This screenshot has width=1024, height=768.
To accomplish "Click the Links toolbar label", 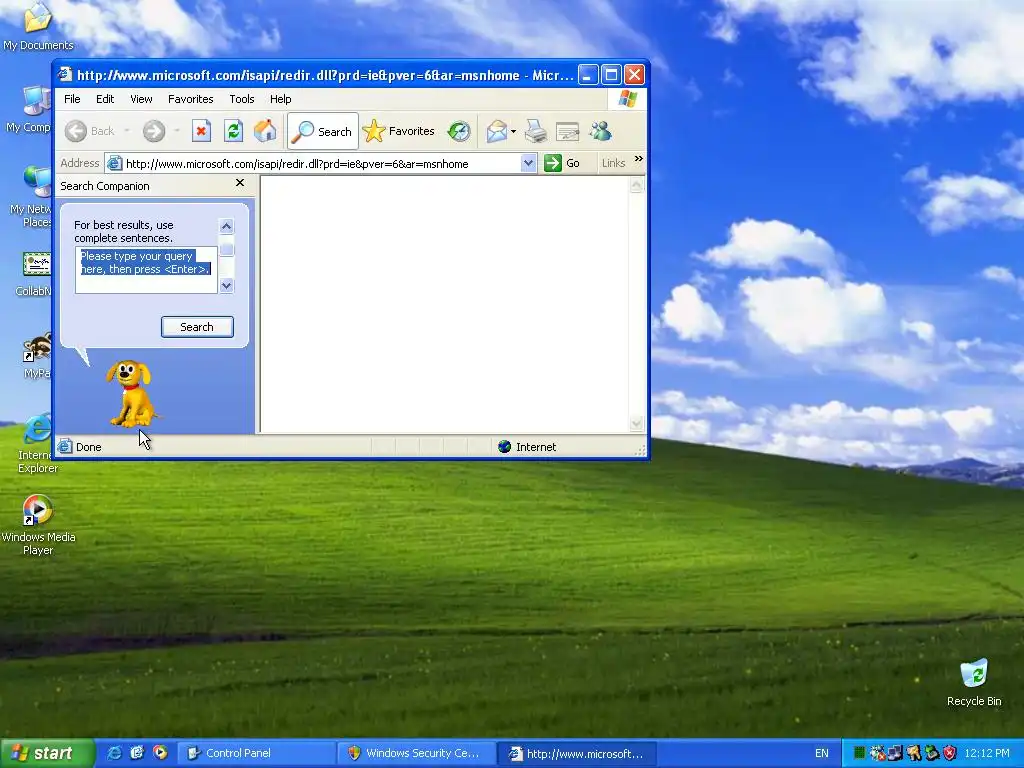I will [613, 163].
